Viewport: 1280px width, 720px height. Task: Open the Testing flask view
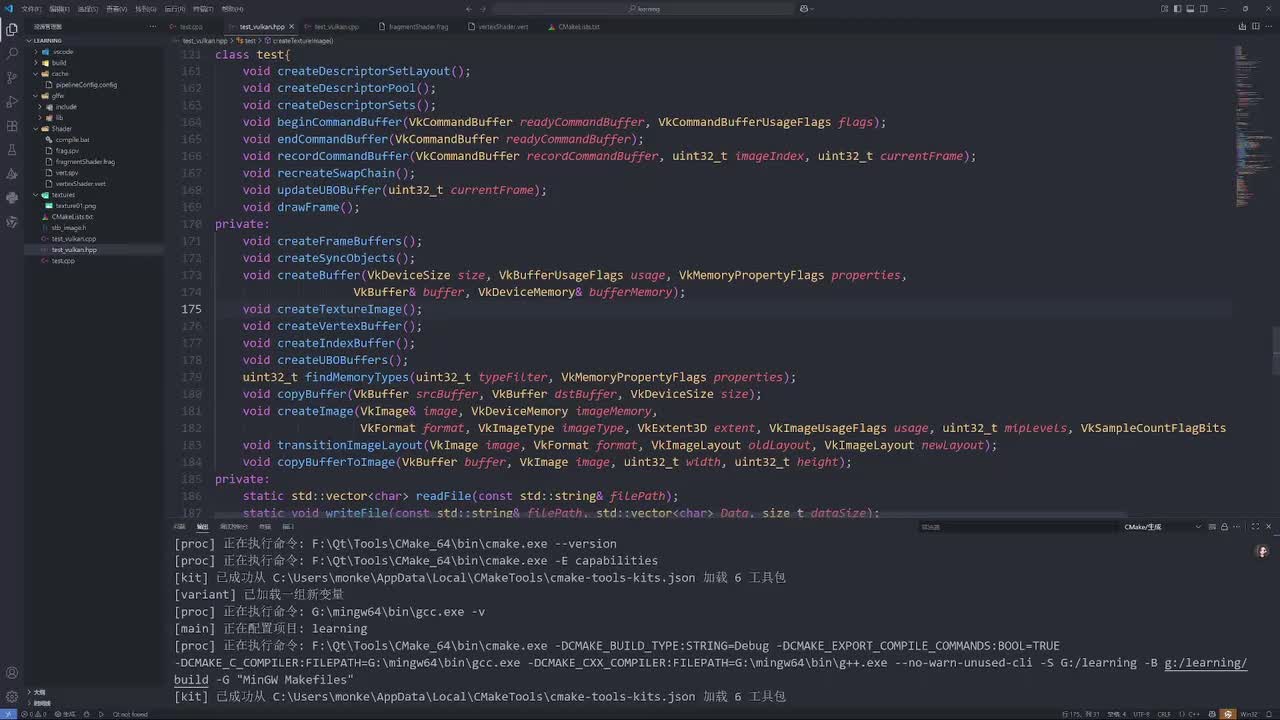coord(12,149)
